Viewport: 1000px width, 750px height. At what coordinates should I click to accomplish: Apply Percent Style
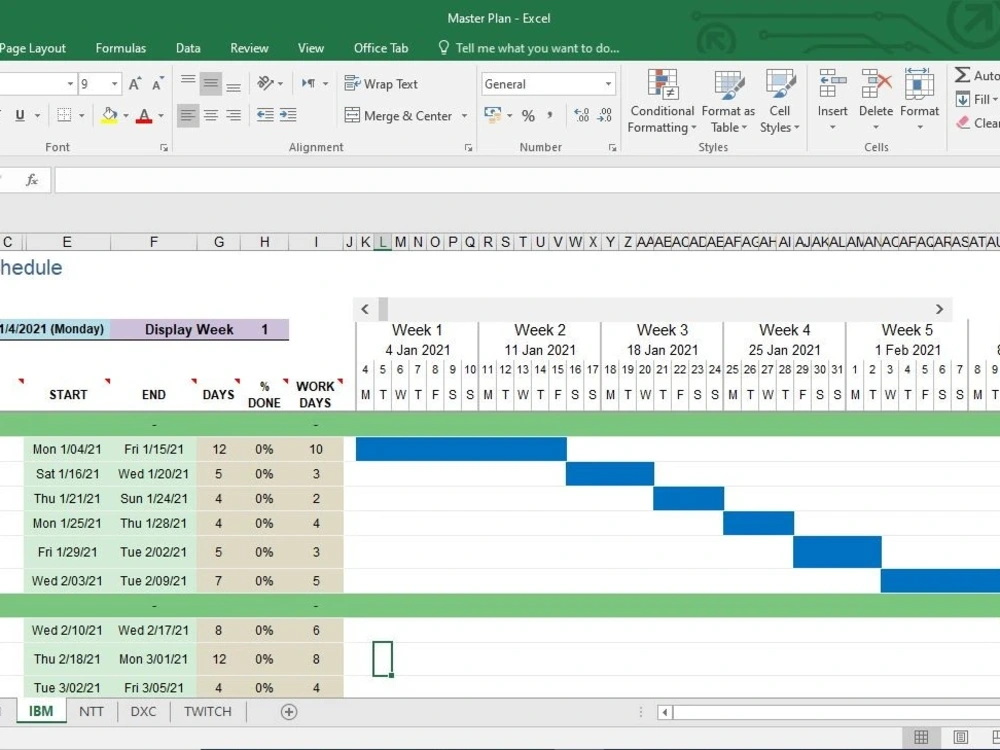(528, 116)
